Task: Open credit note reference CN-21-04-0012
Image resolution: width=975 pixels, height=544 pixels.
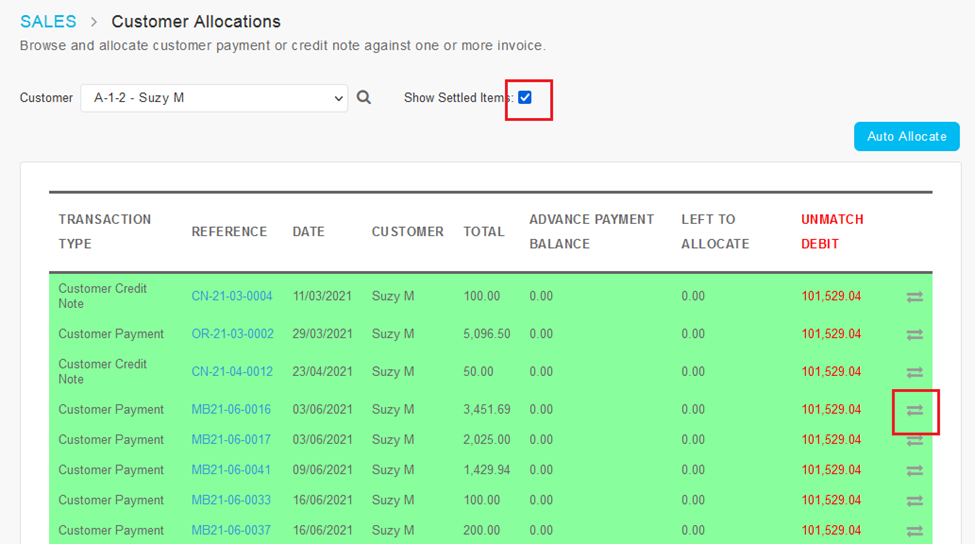Action: point(232,372)
